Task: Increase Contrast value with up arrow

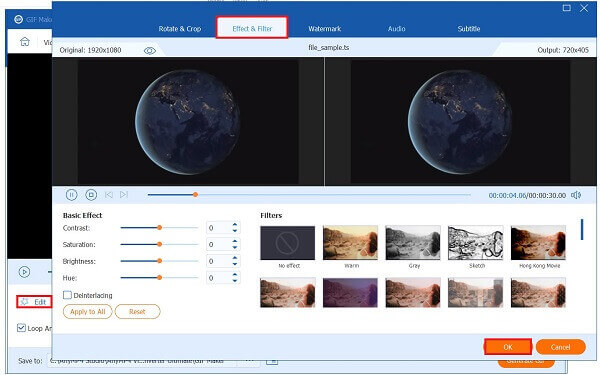Action: click(x=235, y=225)
